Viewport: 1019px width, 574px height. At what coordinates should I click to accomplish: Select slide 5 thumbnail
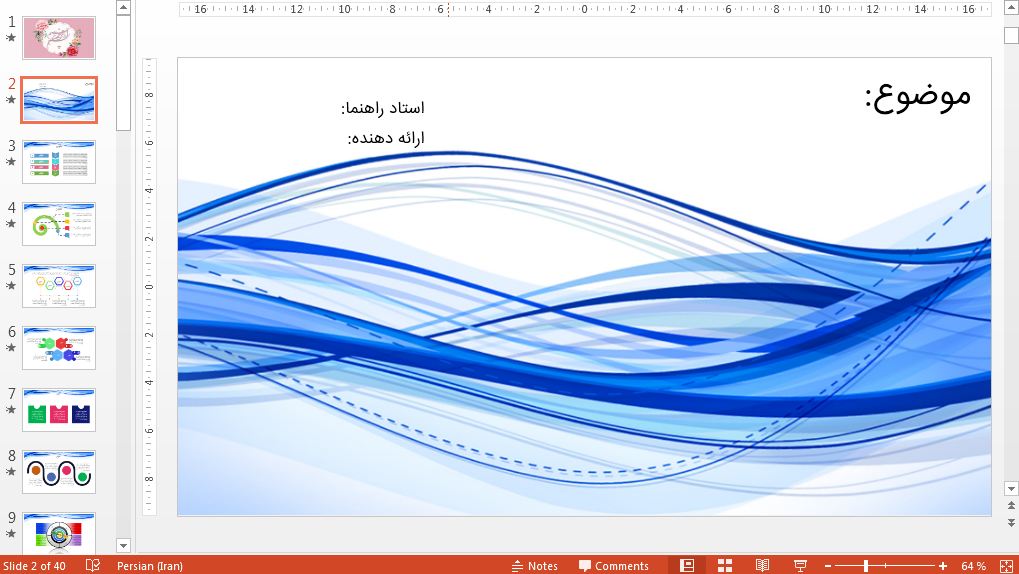(x=59, y=286)
